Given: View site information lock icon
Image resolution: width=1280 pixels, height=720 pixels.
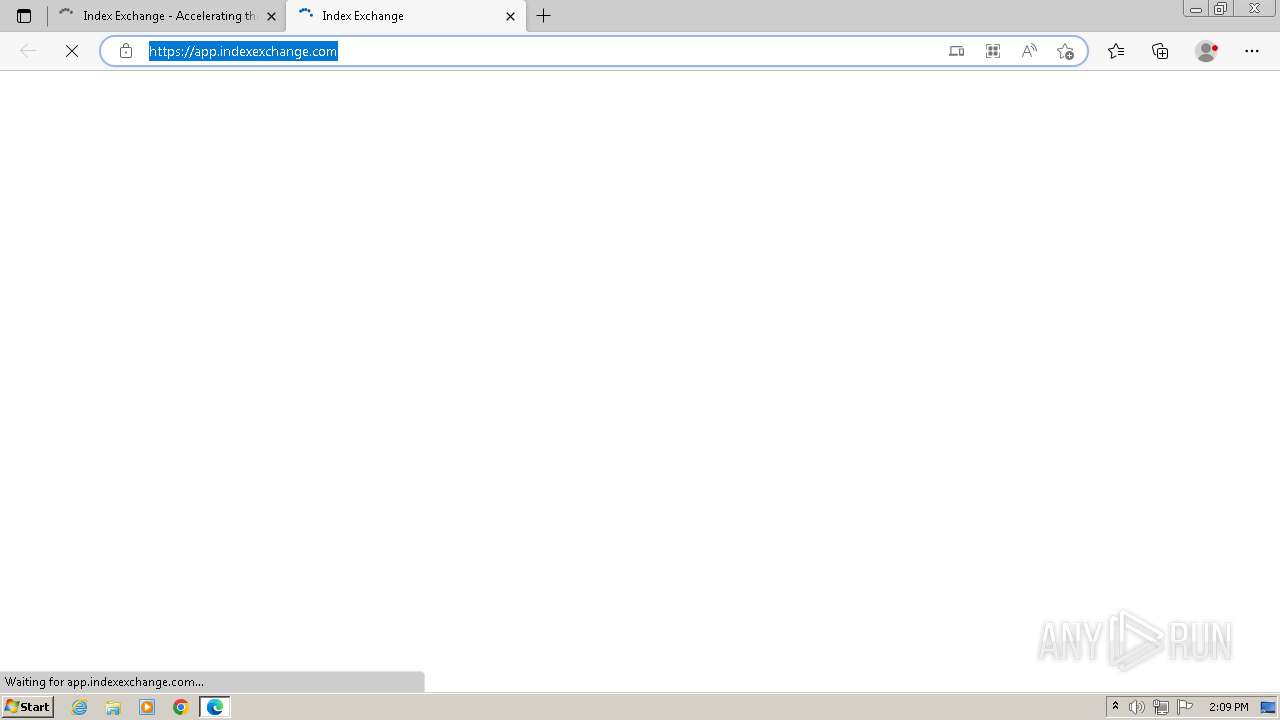Looking at the screenshot, I should pyautogui.click(x=126, y=51).
